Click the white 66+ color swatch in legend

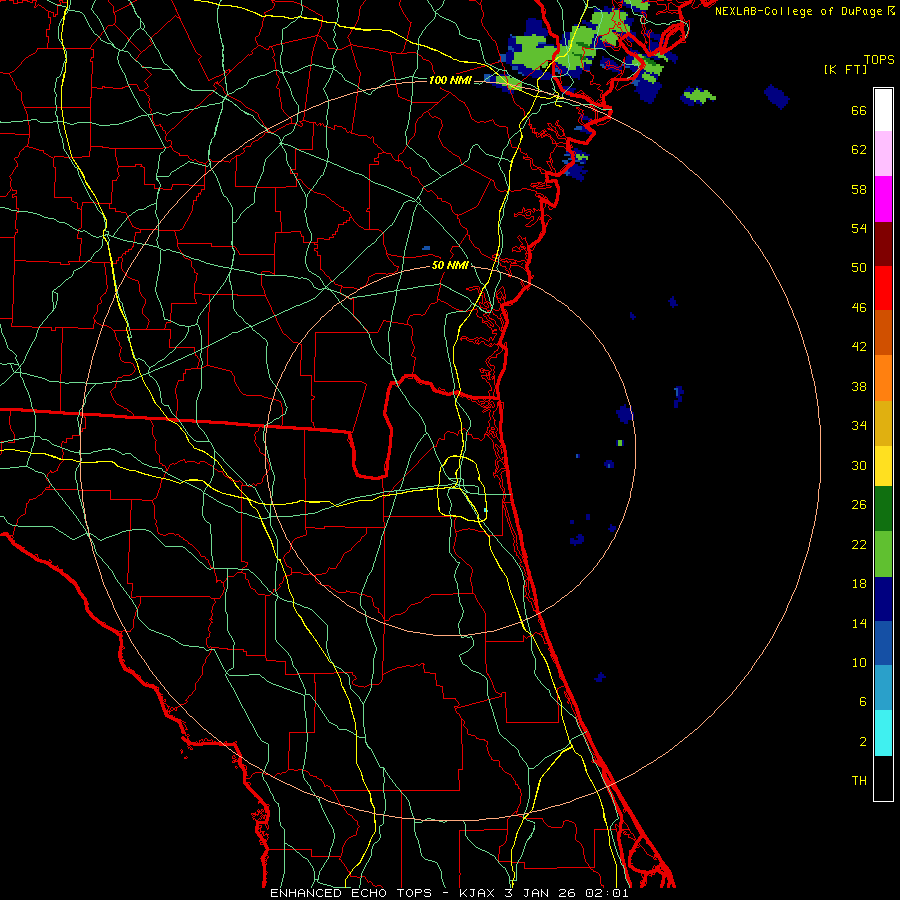click(x=883, y=110)
